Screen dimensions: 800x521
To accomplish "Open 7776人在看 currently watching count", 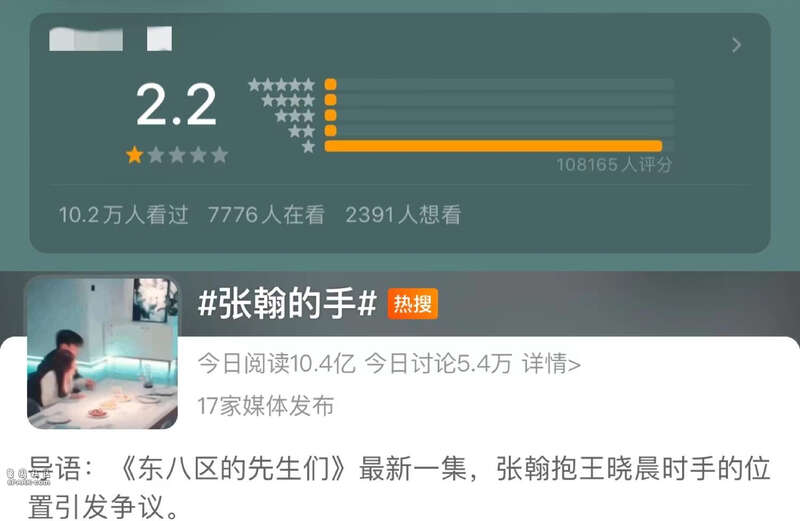I will [266, 215].
